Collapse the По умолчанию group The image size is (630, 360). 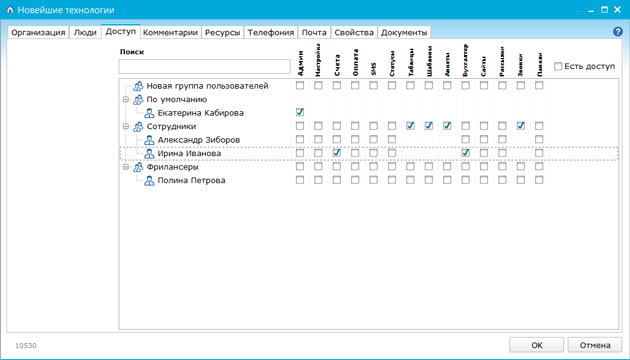coord(126,99)
